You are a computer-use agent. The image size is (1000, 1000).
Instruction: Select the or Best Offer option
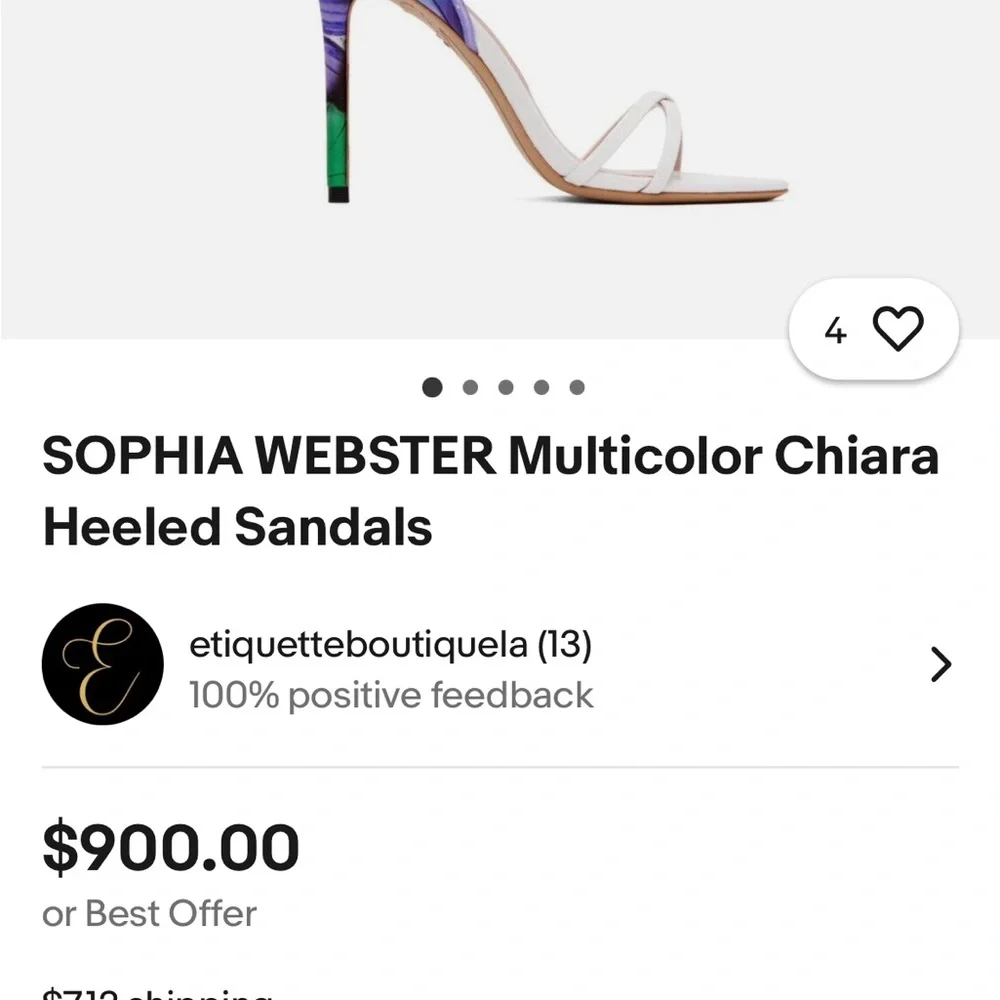tap(147, 912)
